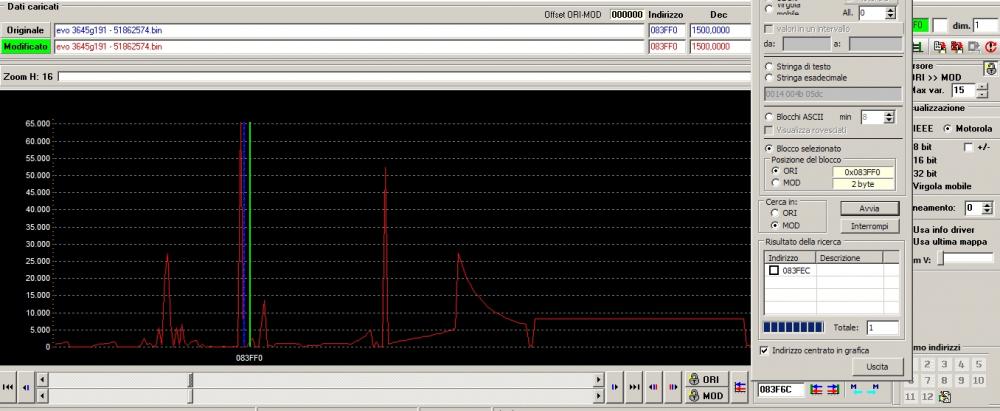The image size is (1000, 411).
Task: Toggle the MOD lock button
Action: [x=706, y=396]
